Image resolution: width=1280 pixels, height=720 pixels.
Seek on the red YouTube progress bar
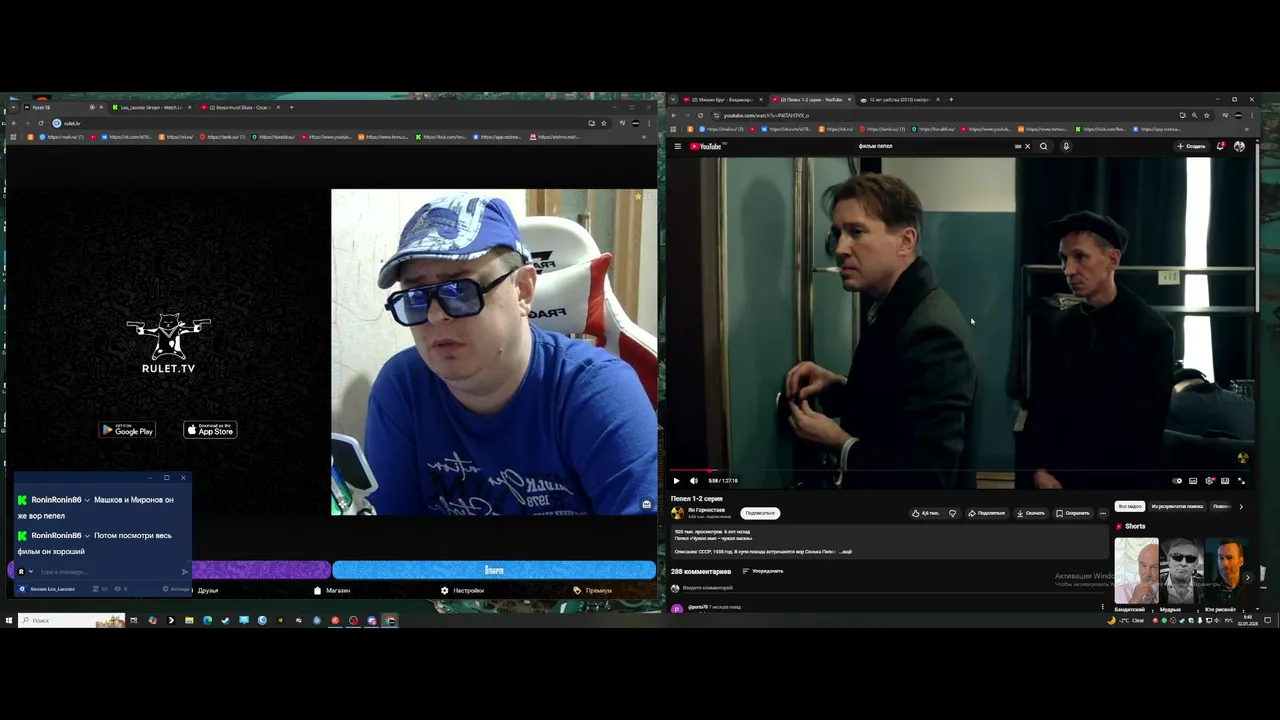960,470
